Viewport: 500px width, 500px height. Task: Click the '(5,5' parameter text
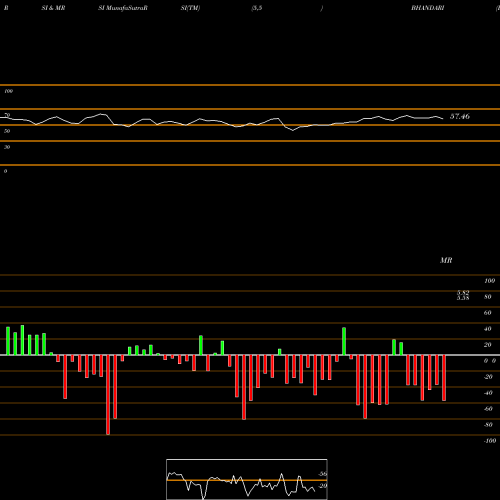(x=257, y=8)
